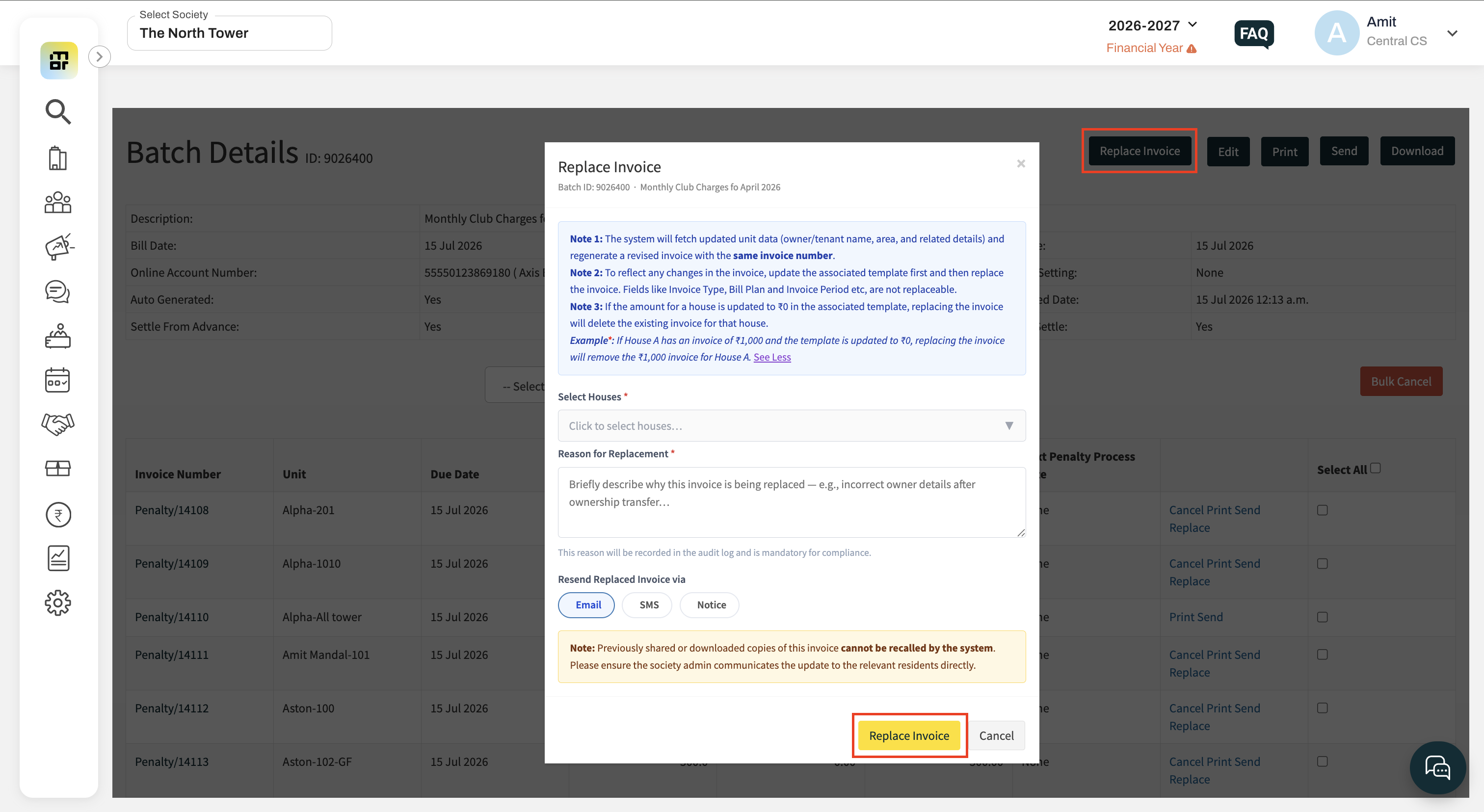Open the building/society sidebar icon

pyautogui.click(x=57, y=158)
